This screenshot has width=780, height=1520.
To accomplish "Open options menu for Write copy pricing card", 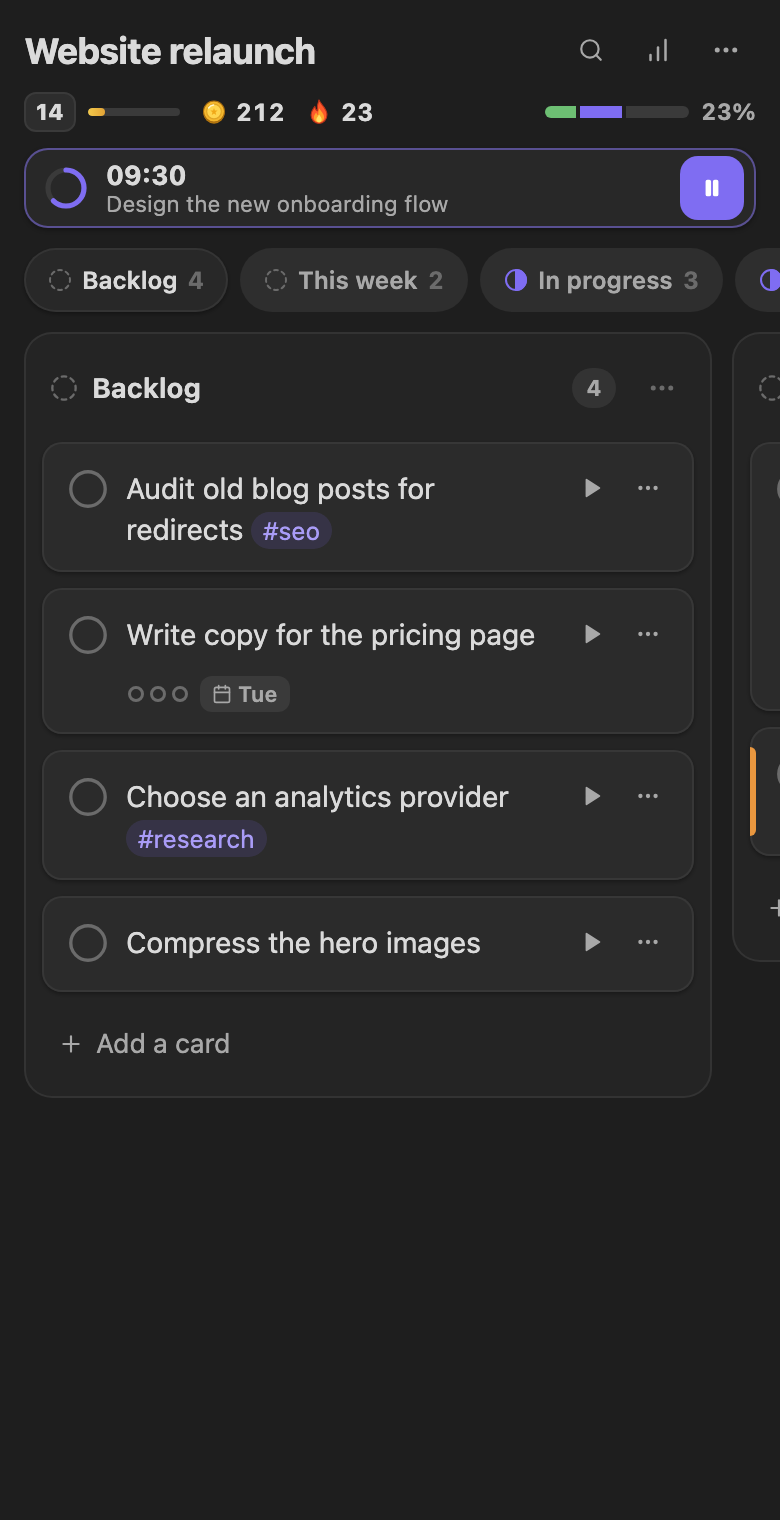I will [x=648, y=634].
